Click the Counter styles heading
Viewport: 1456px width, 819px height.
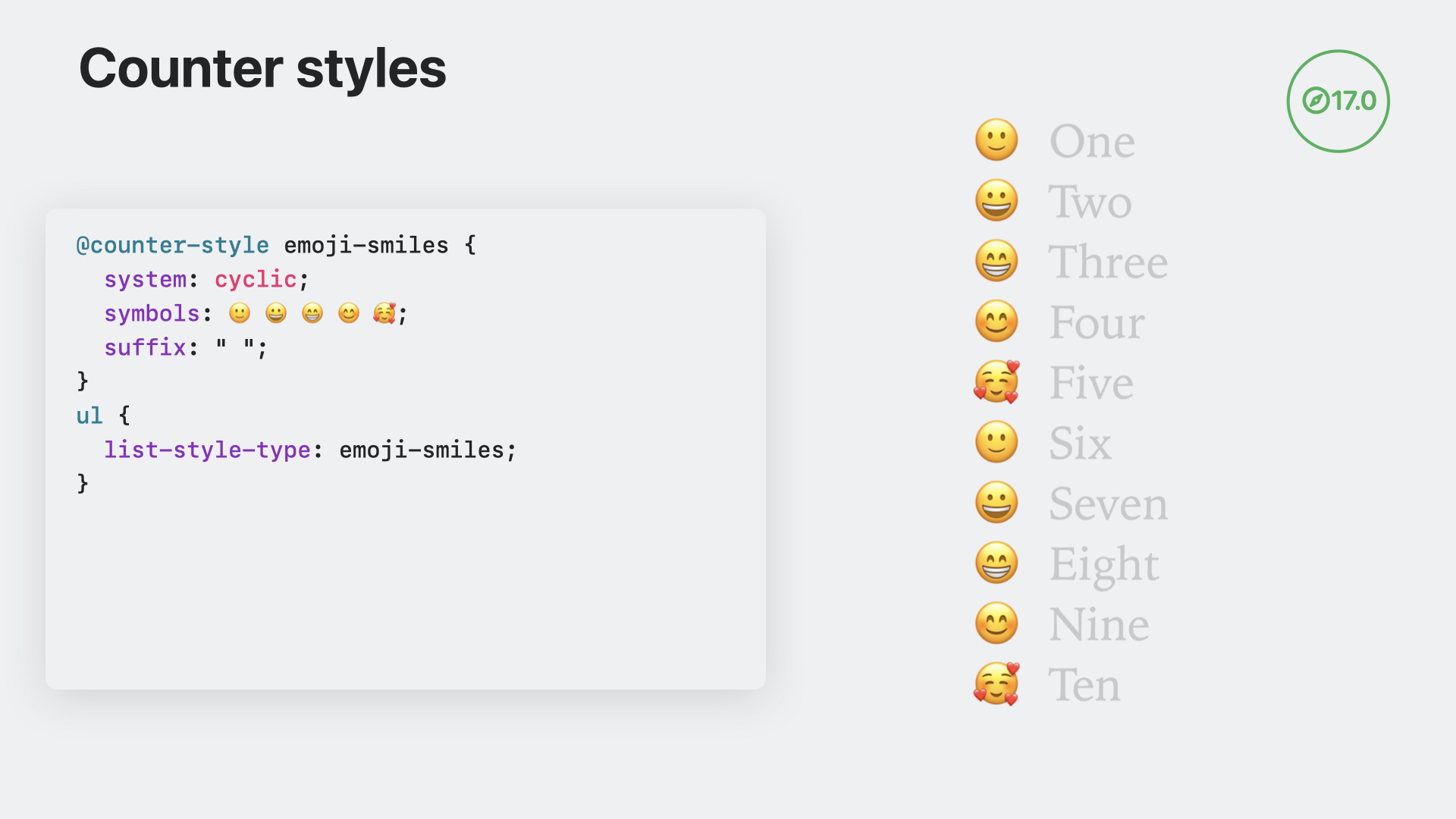coord(262,68)
